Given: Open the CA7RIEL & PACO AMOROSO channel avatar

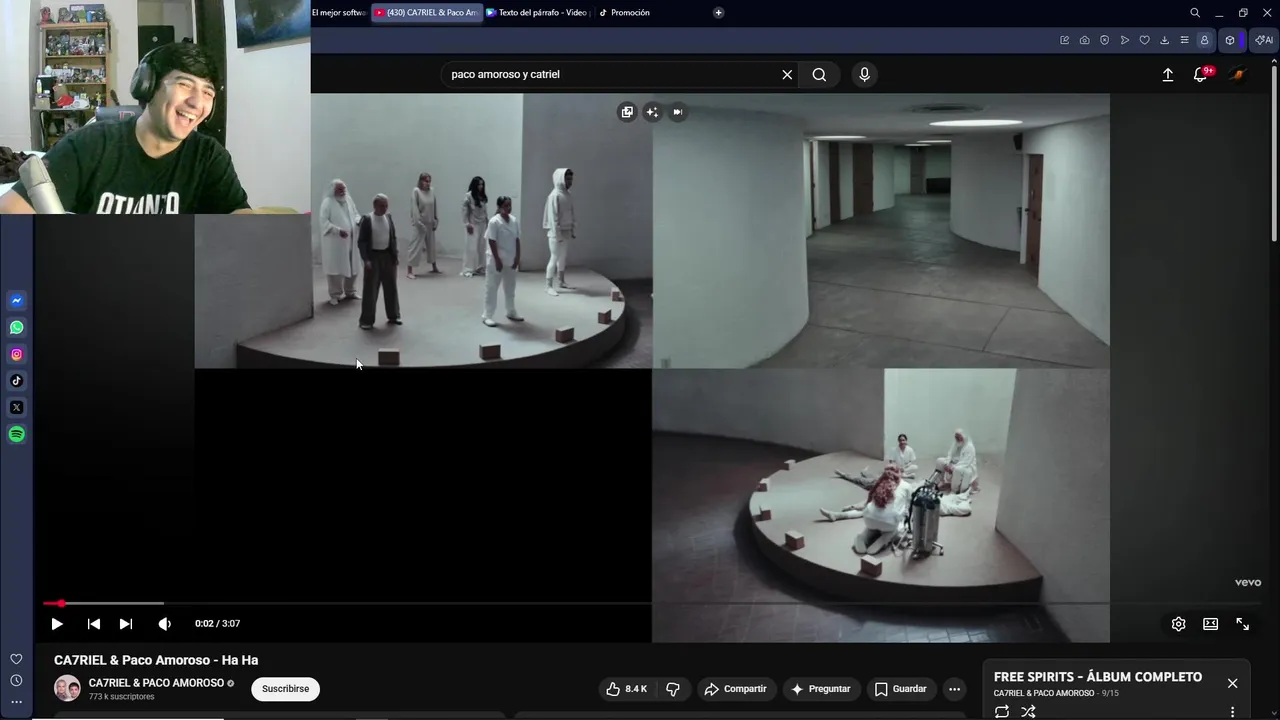Looking at the screenshot, I should pyautogui.click(x=67, y=689).
